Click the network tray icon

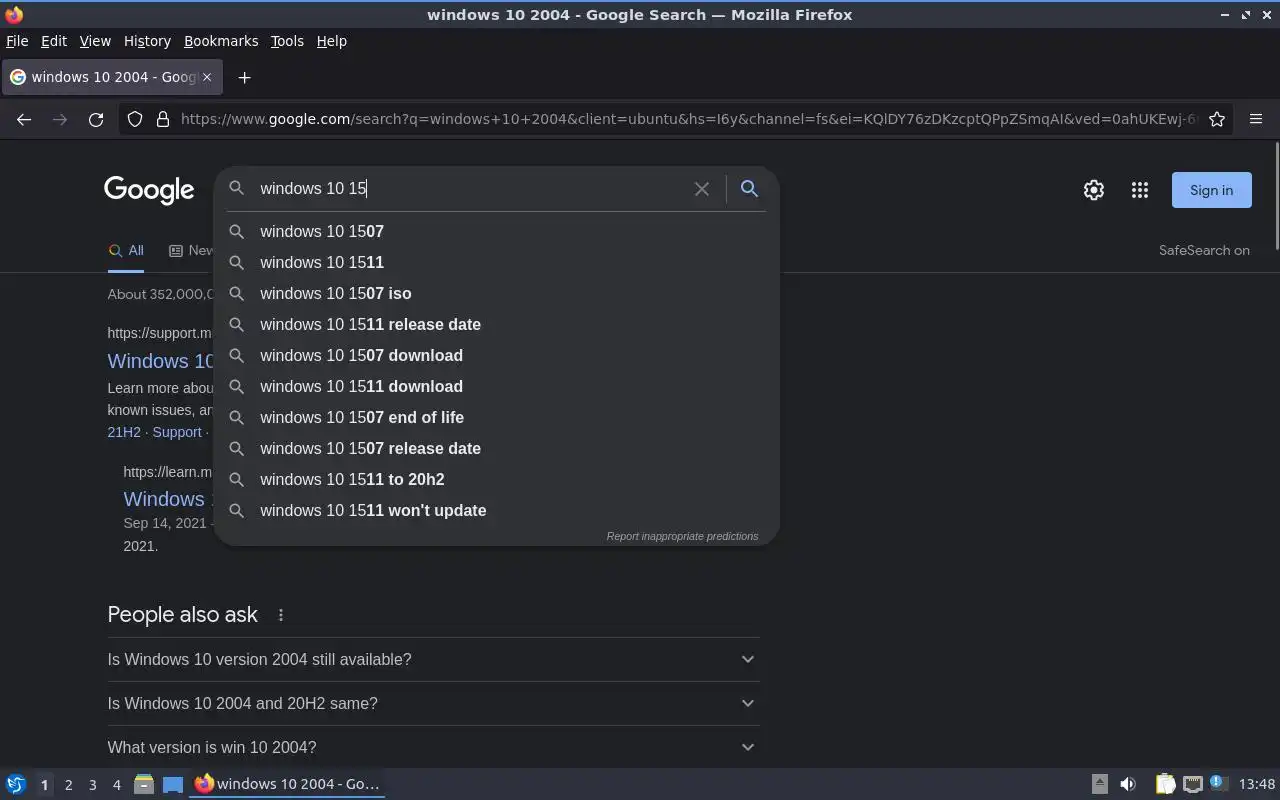(1192, 784)
